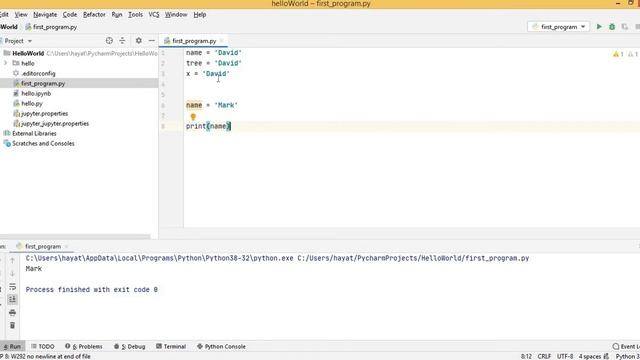Open the Run tool window button
This screenshot has width=640, height=360.
click(x=12, y=346)
